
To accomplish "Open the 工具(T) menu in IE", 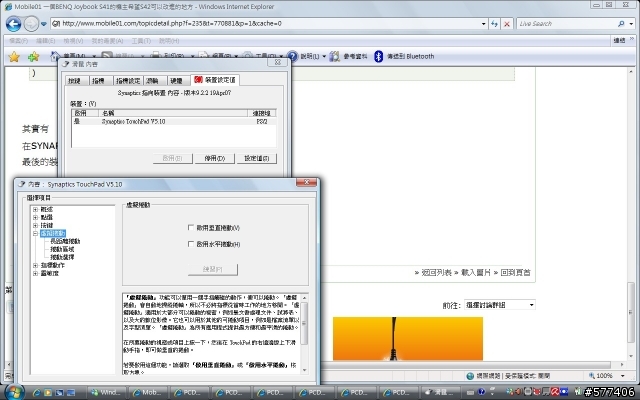I will point(141,41).
